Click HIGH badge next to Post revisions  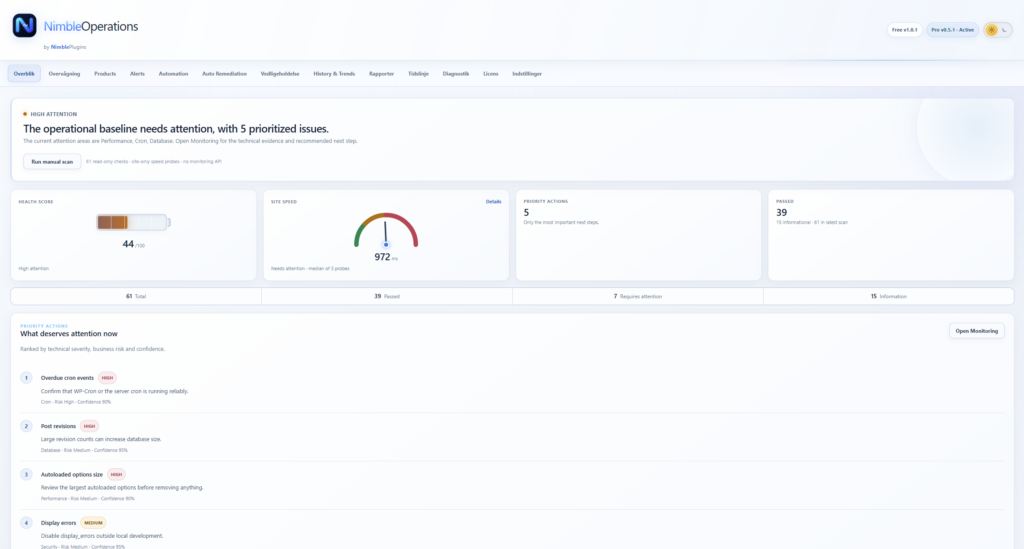(x=89, y=426)
